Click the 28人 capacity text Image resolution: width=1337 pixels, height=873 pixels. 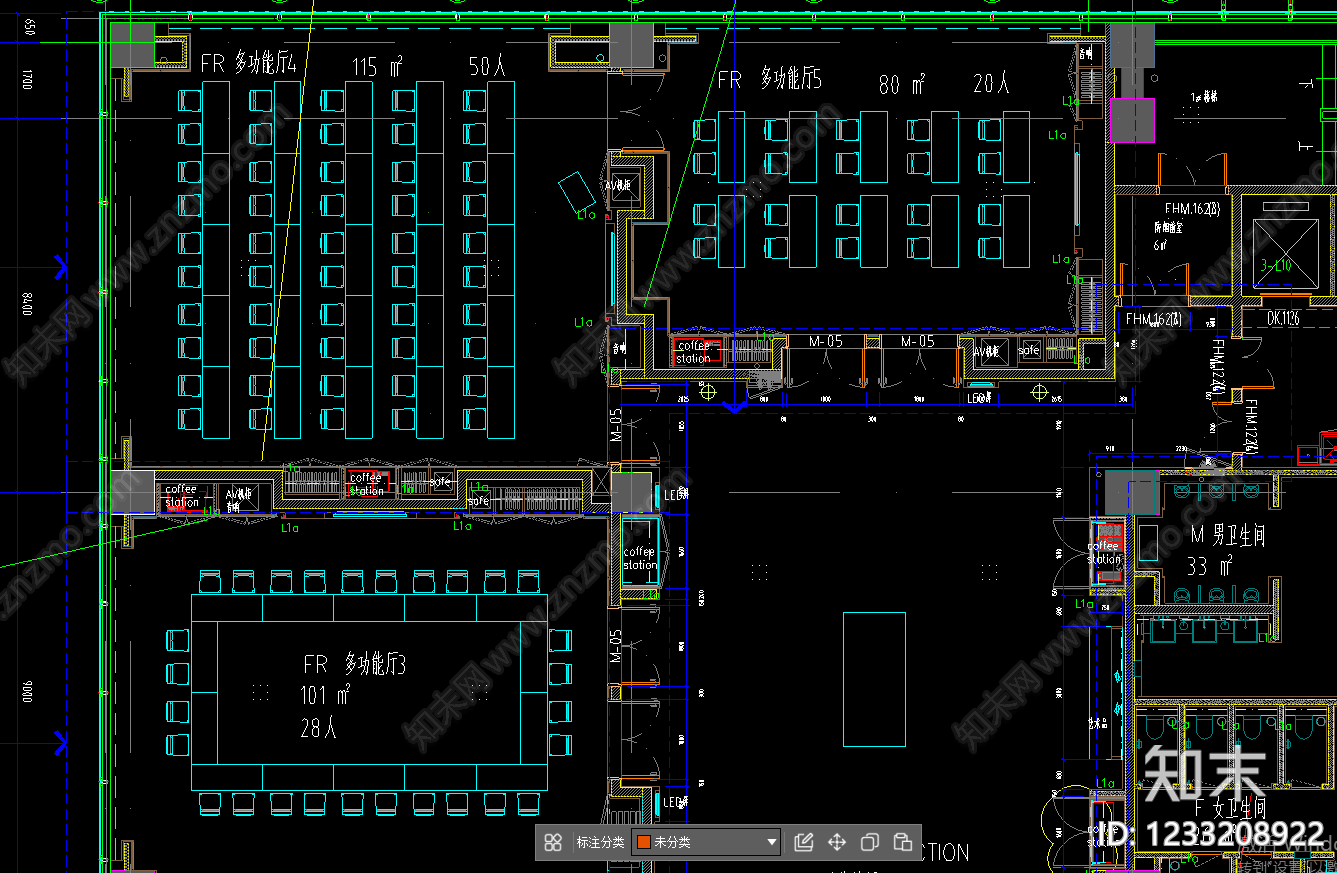tap(318, 728)
